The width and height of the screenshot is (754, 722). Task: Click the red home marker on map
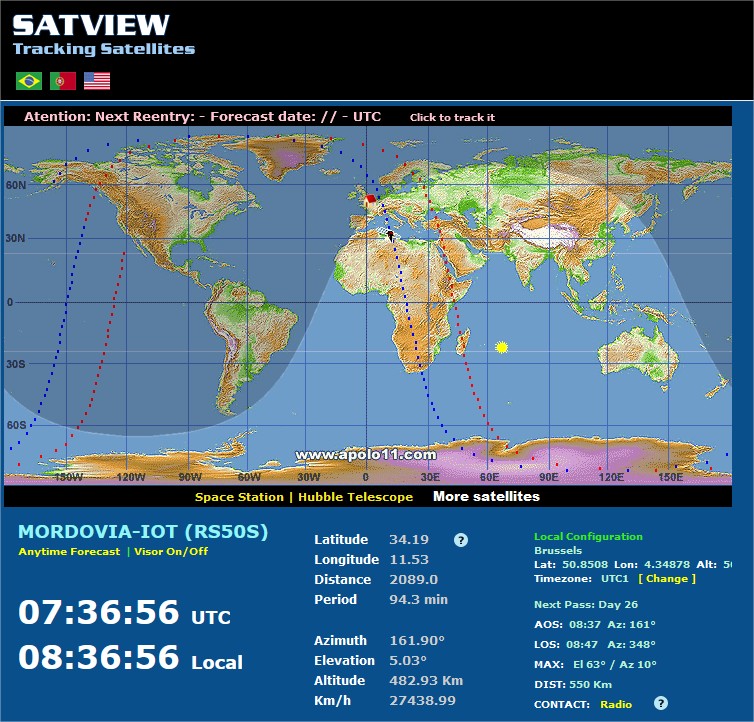click(370, 199)
